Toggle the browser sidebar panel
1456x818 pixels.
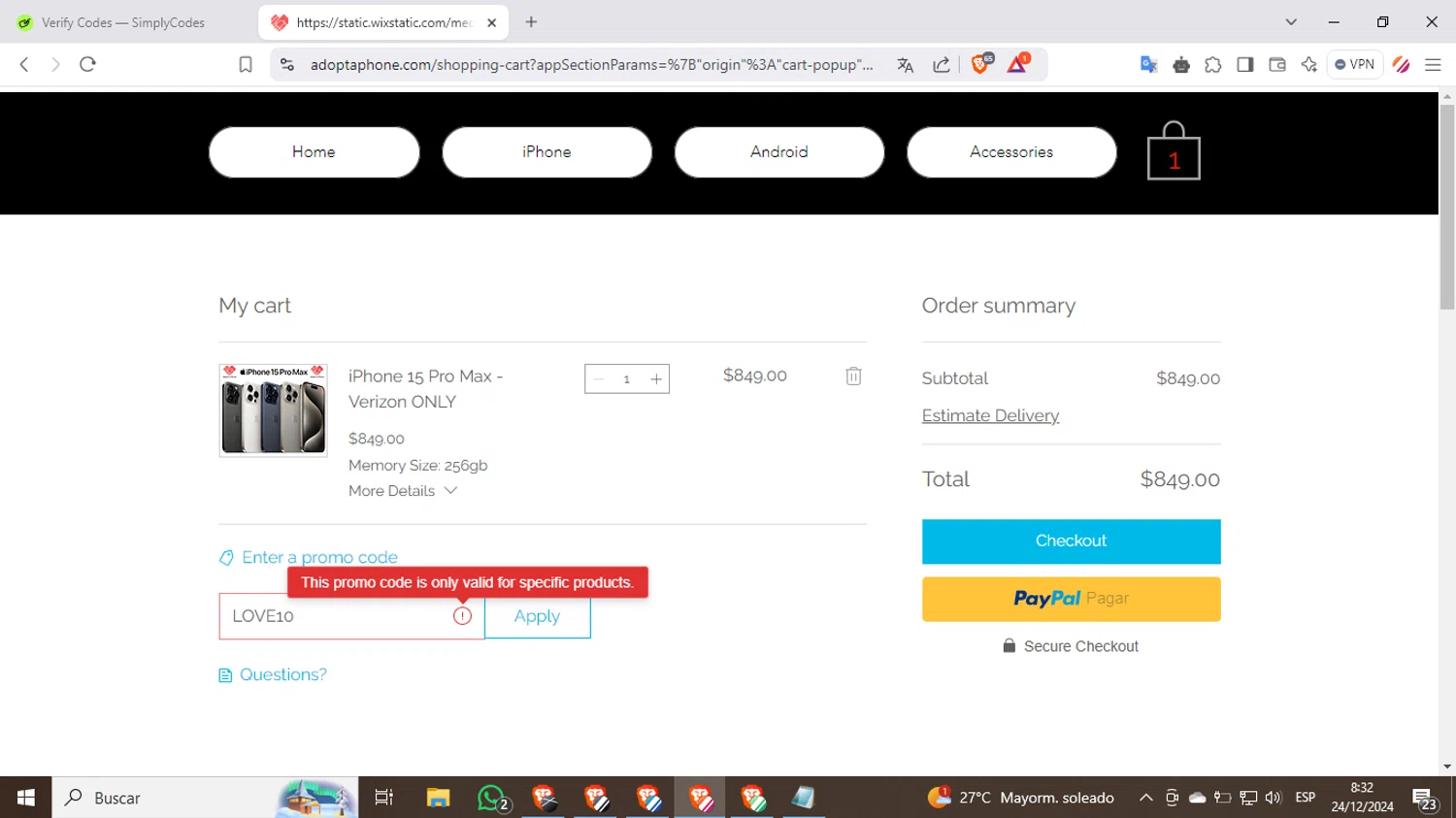(1245, 64)
